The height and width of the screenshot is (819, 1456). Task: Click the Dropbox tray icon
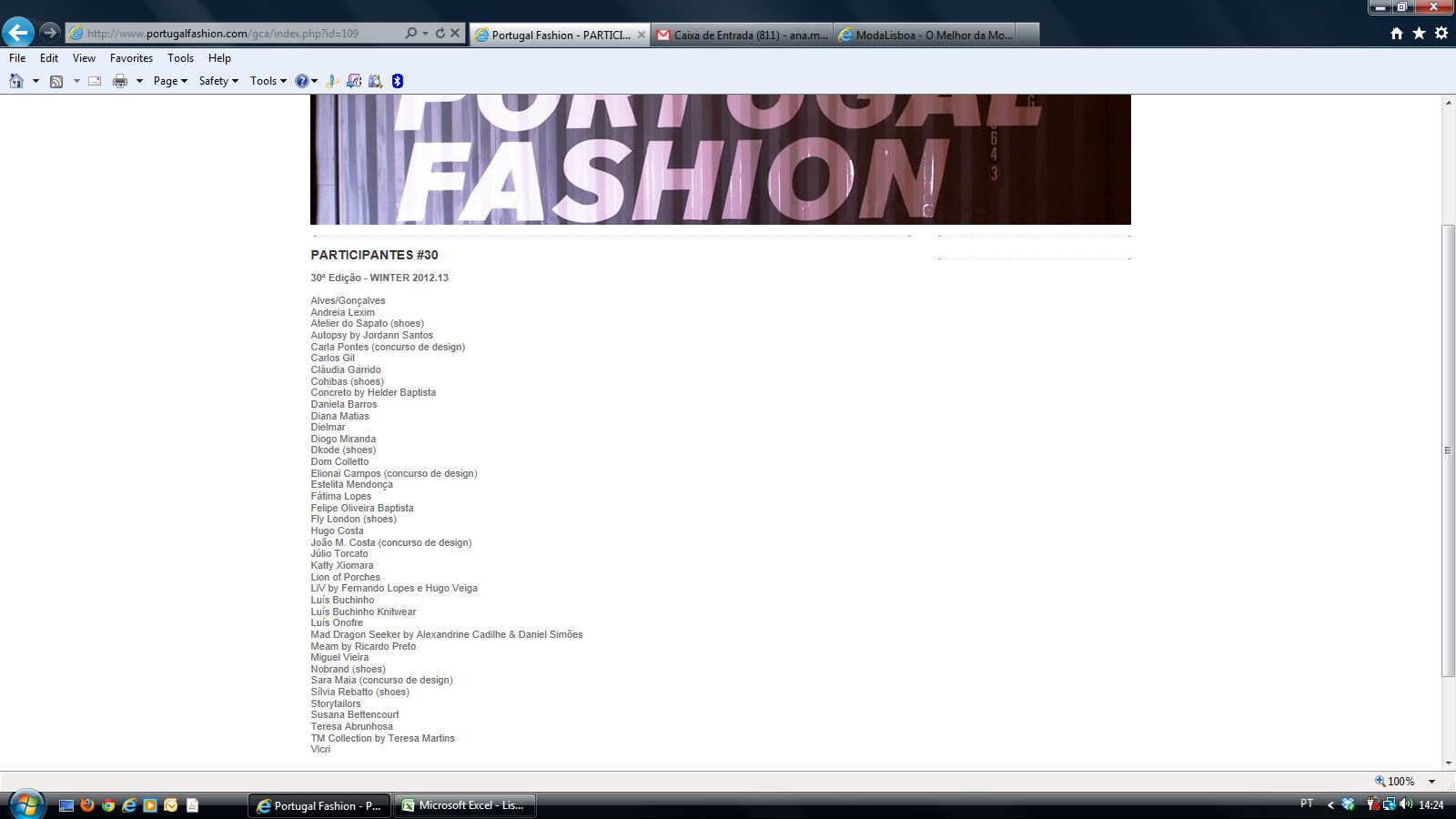pos(1349,804)
